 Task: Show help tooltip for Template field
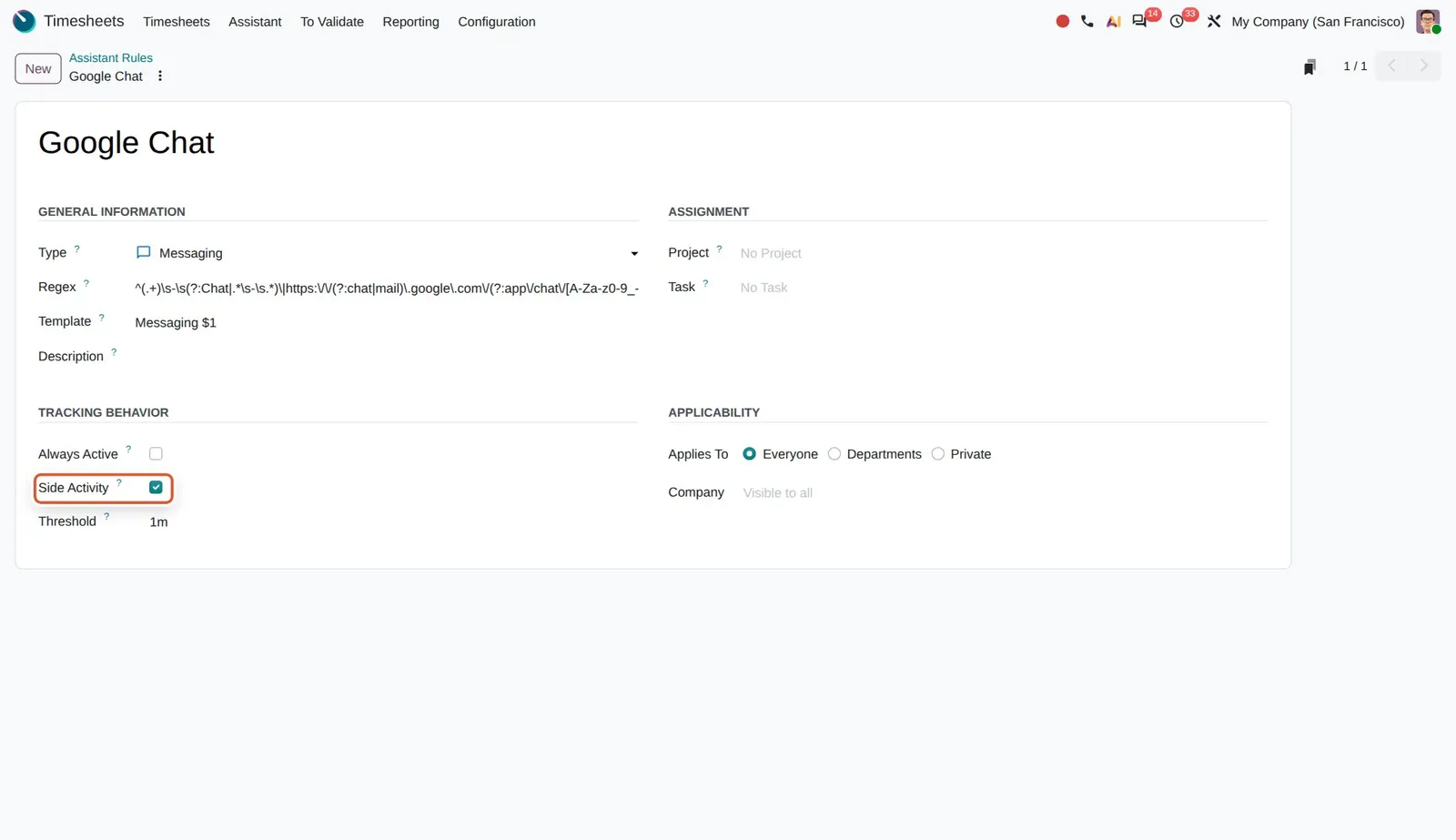tap(102, 318)
